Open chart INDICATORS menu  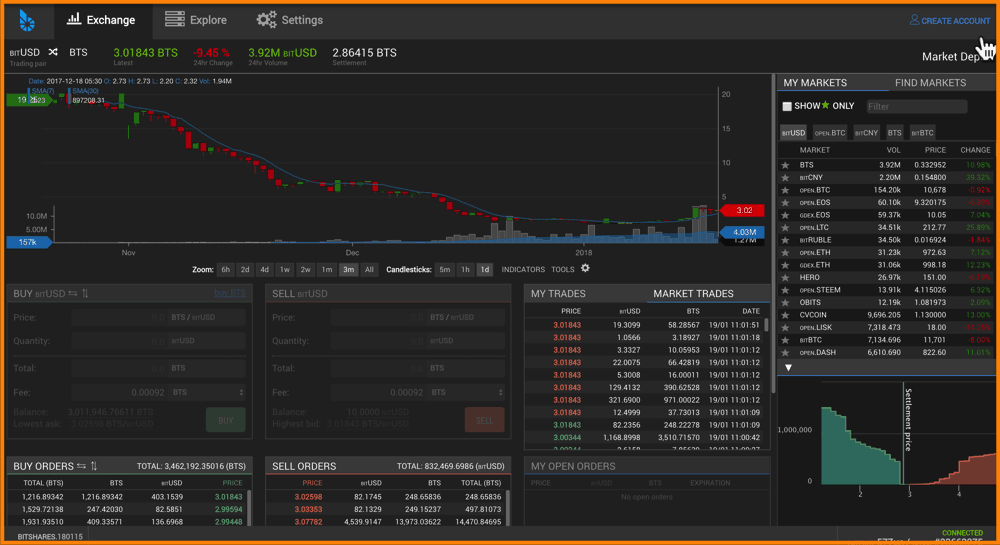[523, 270]
